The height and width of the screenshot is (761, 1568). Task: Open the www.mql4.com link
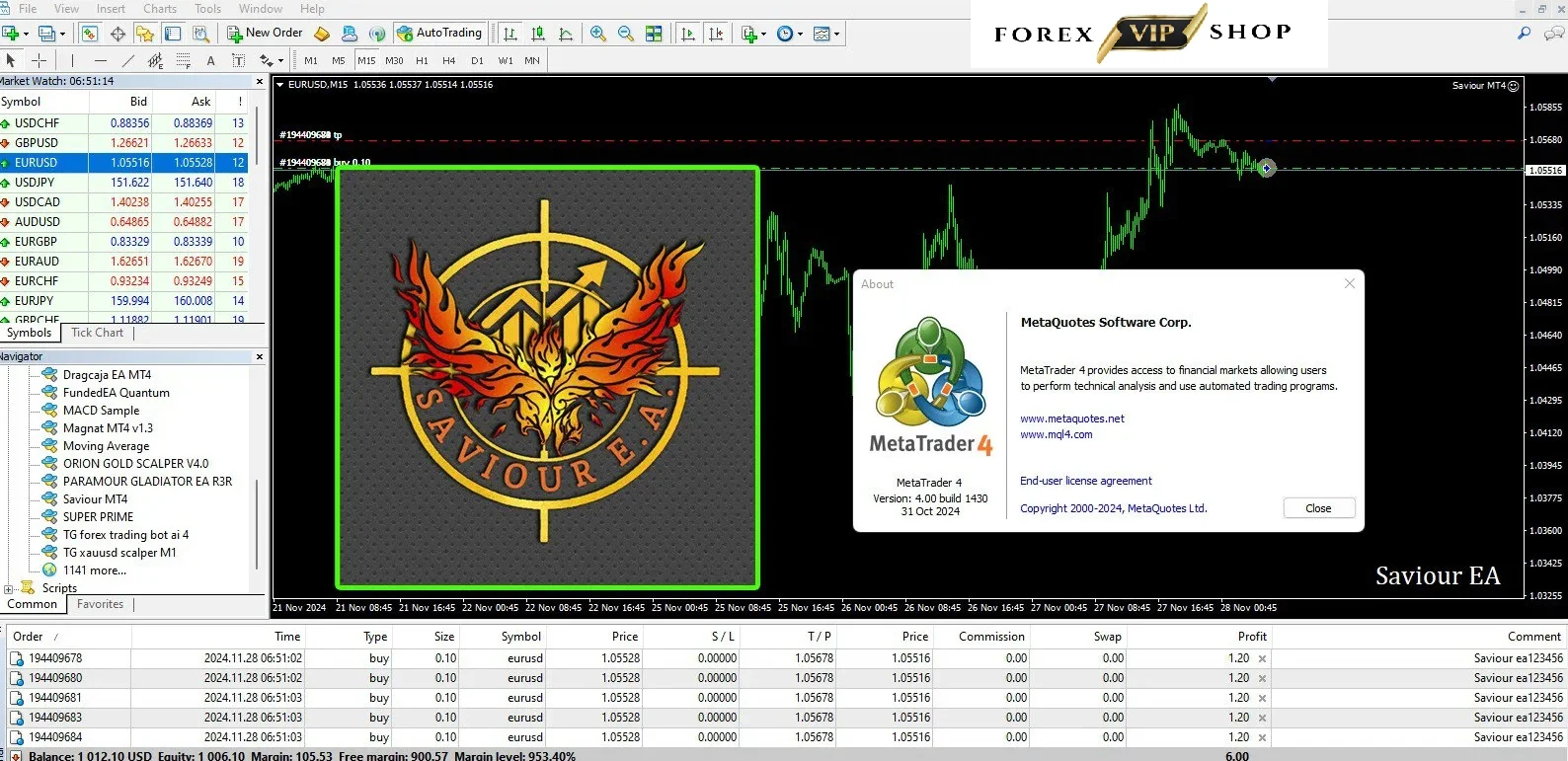click(x=1057, y=434)
